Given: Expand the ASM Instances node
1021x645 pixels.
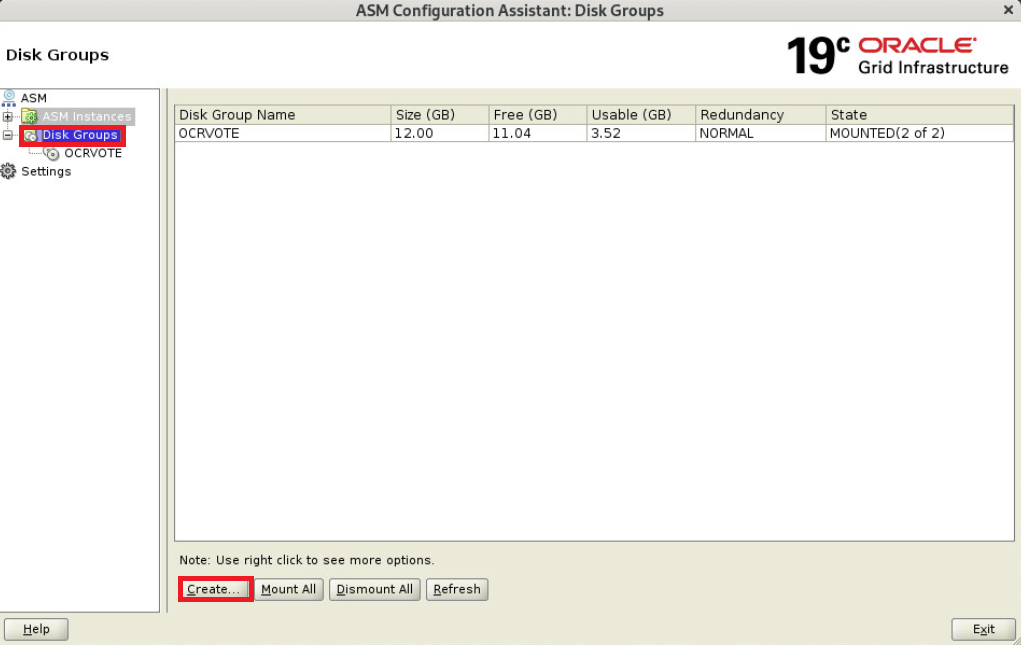Looking at the screenshot, I should [x=8, y=117].
